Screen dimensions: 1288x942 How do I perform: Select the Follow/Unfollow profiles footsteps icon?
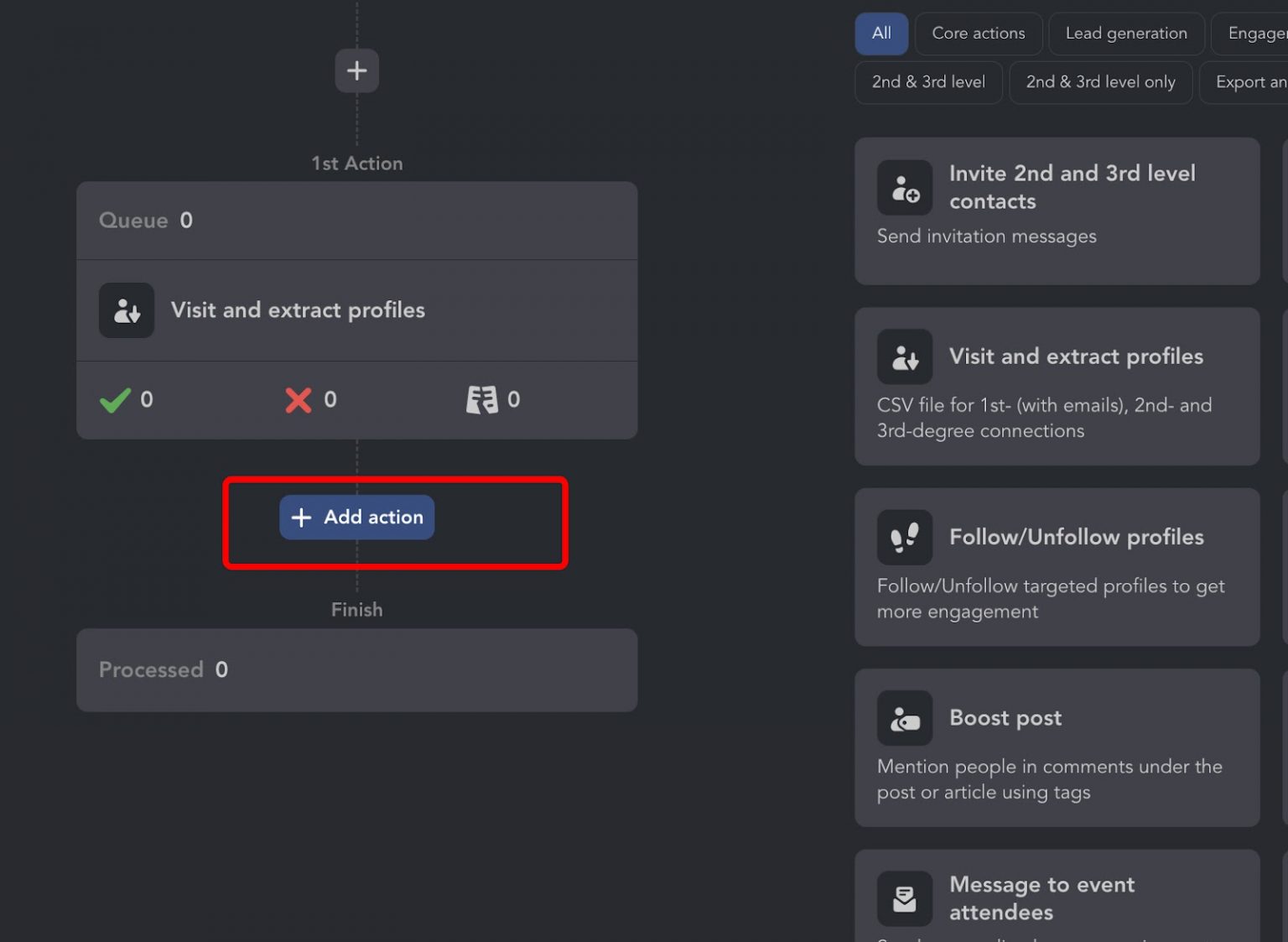pos(904,538)
